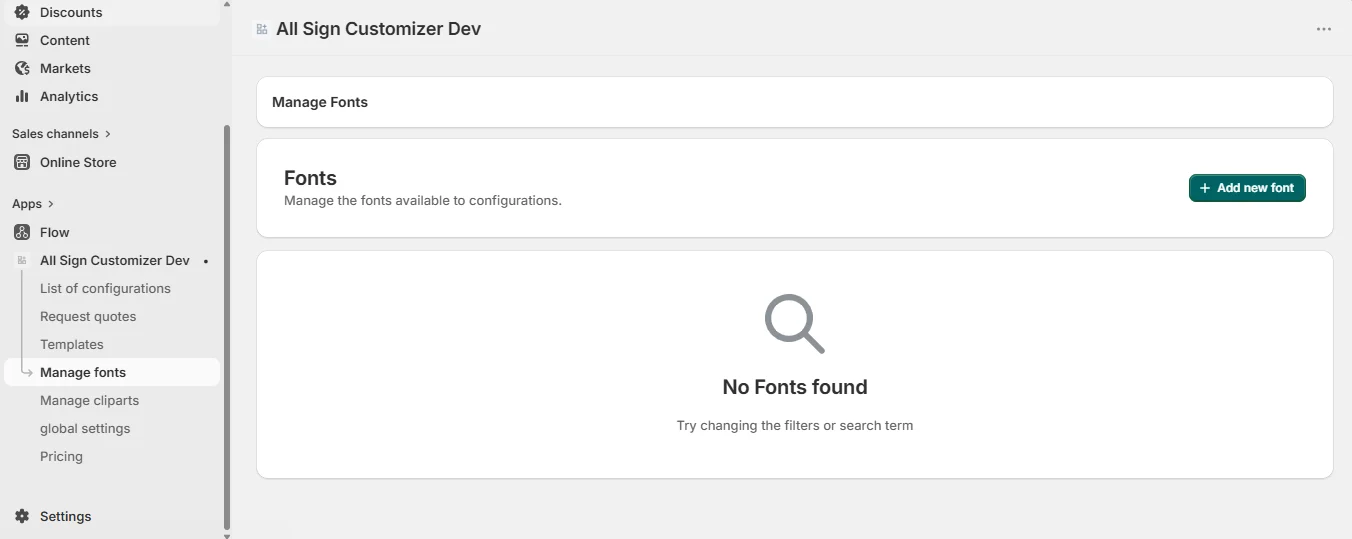
Task: Open Manage cliparts page
Action: pos(89,400)
